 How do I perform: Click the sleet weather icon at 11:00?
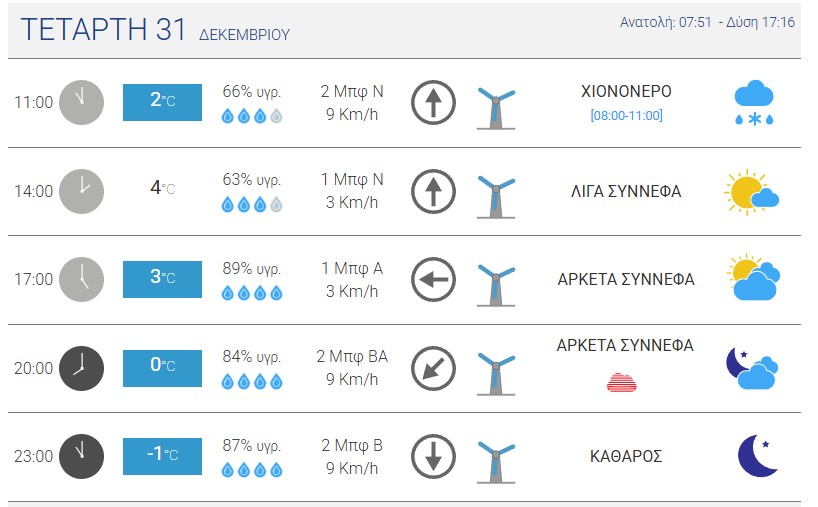(755, 103)
